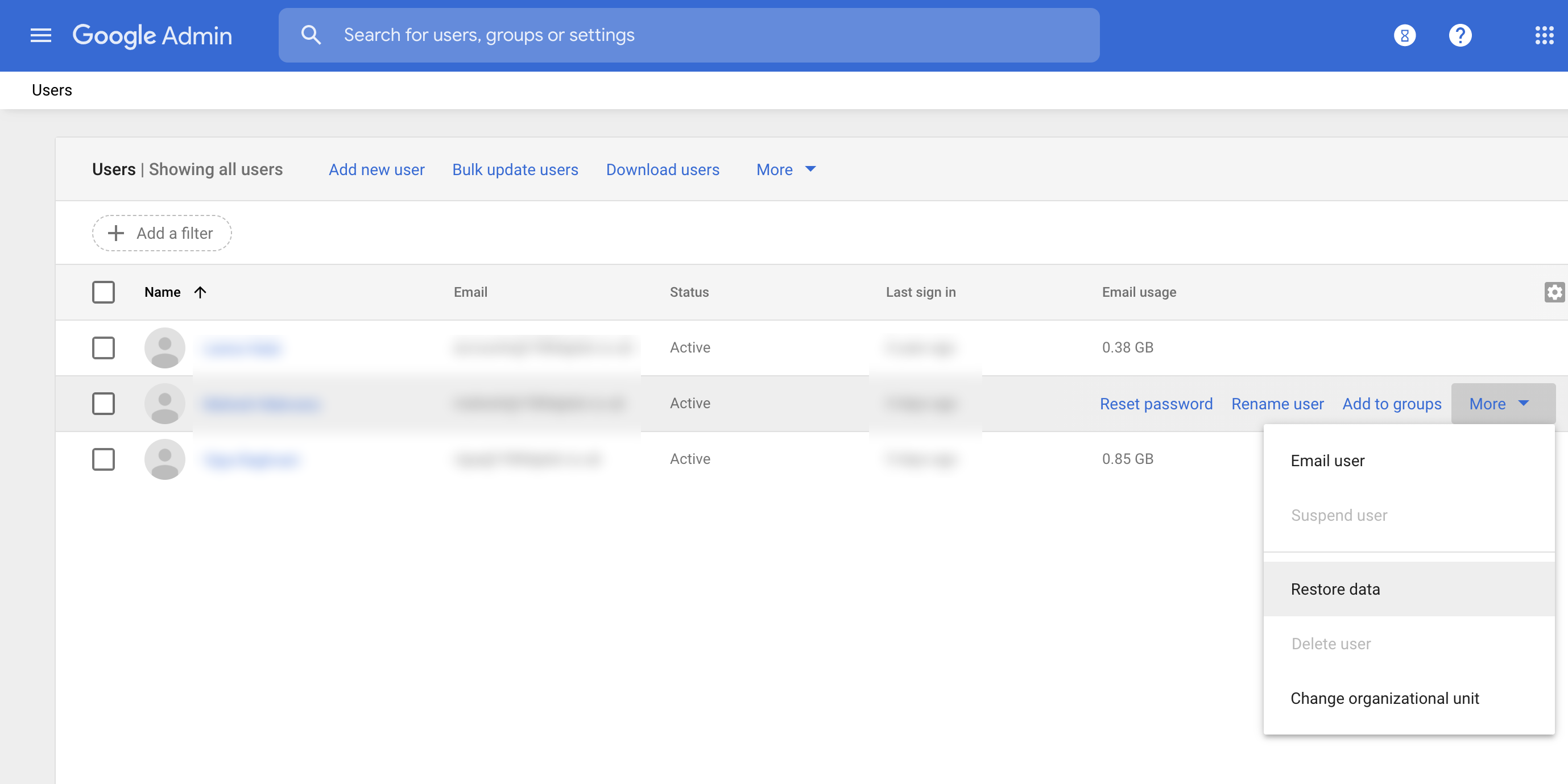The width and height of the screenshot is (1568, 784).
Task: Expand the top More dropdown
Action: point(785,170)
